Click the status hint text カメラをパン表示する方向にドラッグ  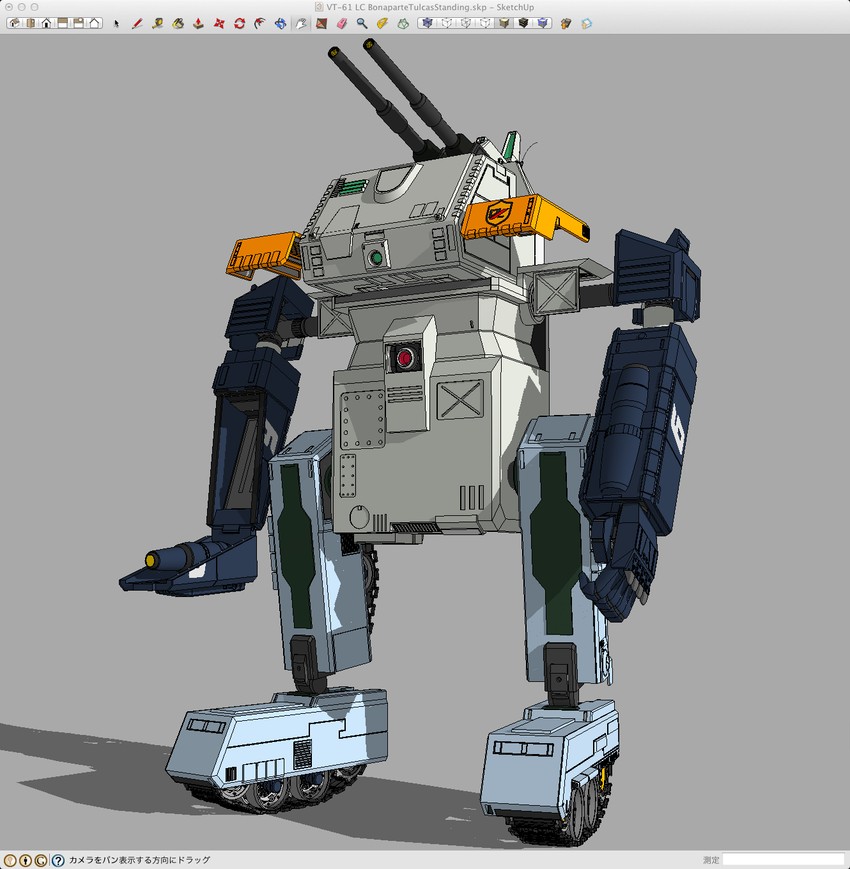coord(139,860)
